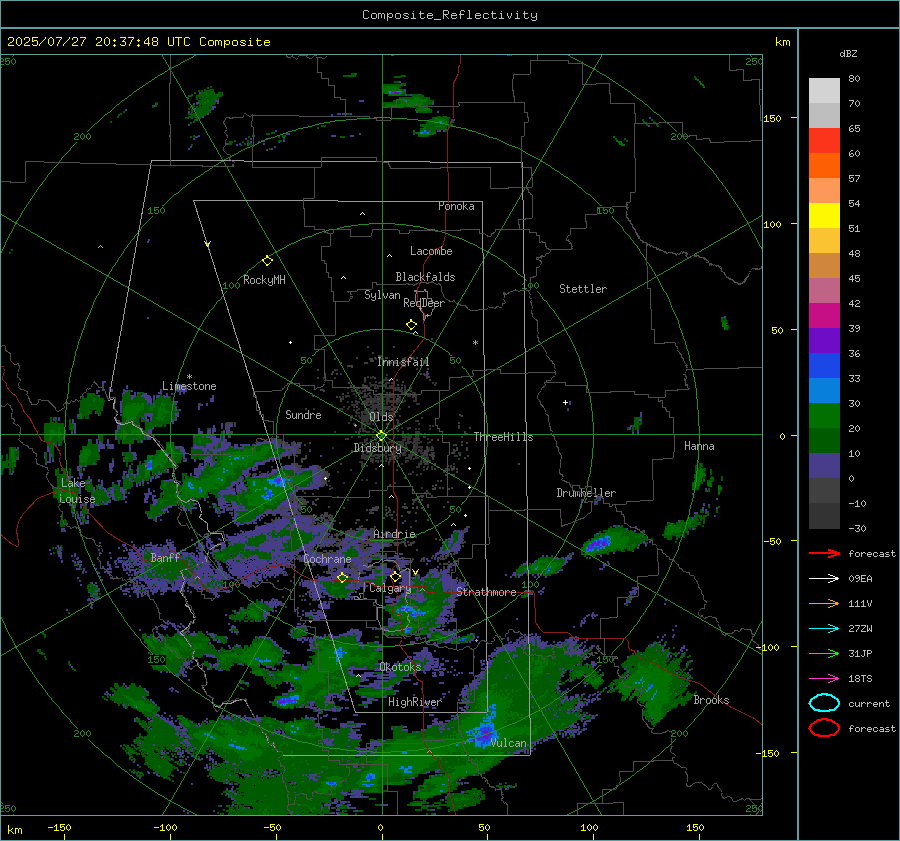Select the orange 111V arrow icon

click(x=824, y=603)
